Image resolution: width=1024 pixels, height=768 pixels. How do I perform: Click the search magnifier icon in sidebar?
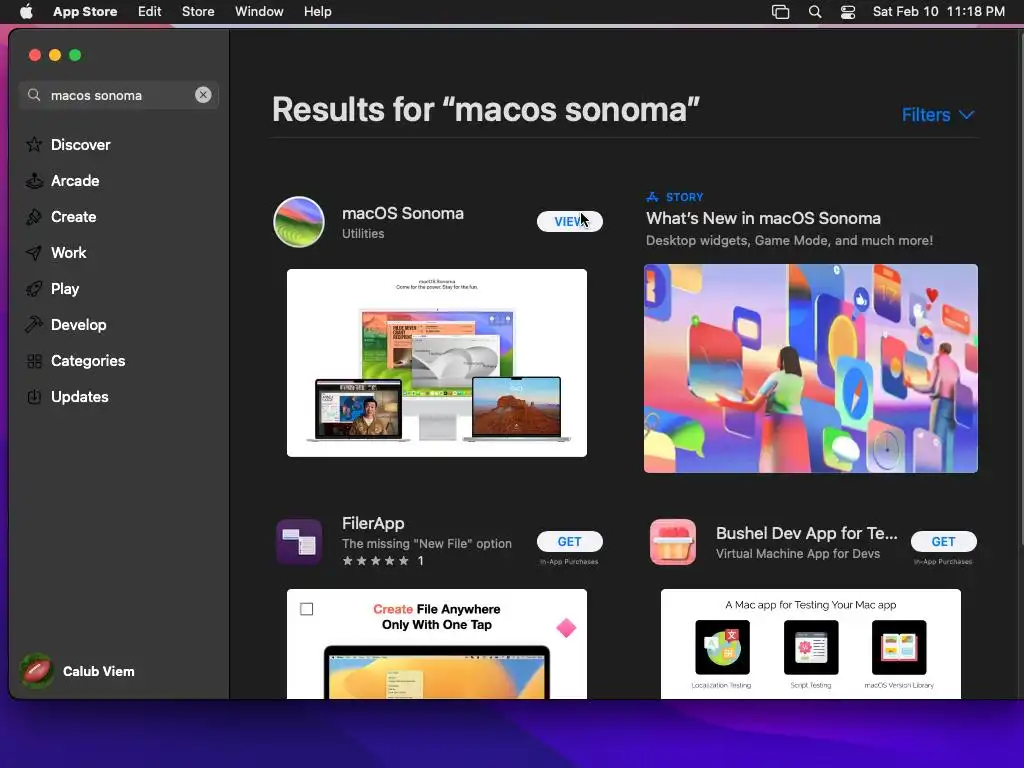[x=34, y=95]
